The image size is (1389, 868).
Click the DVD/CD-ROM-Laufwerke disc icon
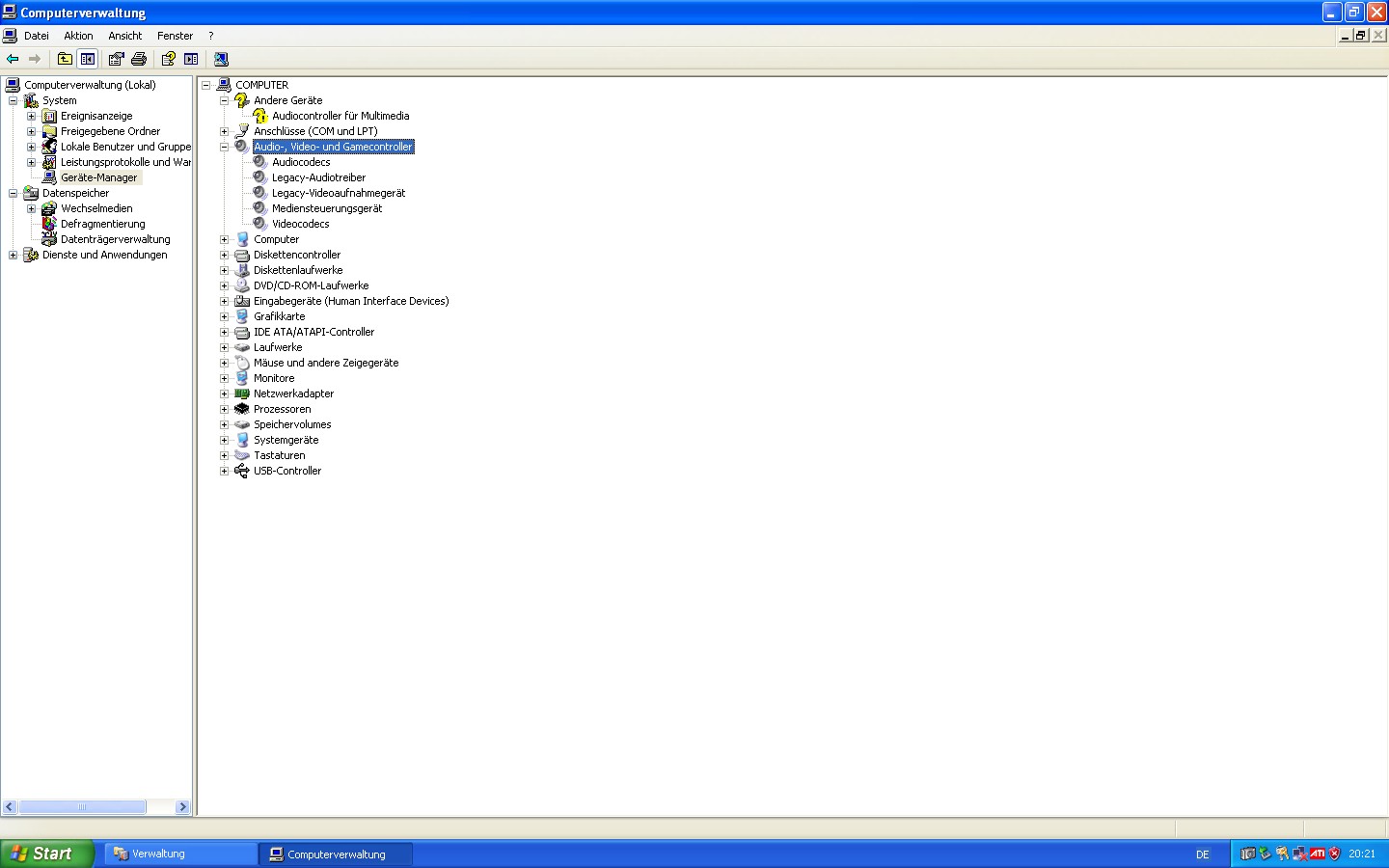tap(242, 285)
